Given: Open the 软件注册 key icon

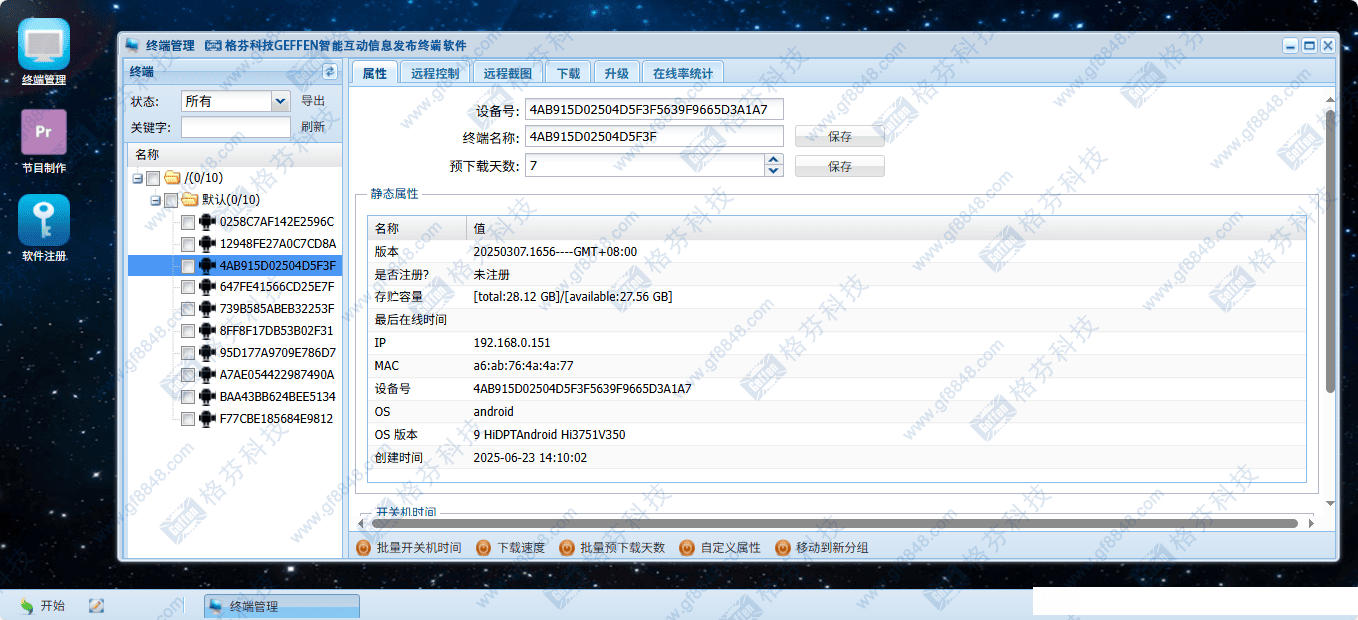Looking at the screenshot, I should [x=44, y=220].
